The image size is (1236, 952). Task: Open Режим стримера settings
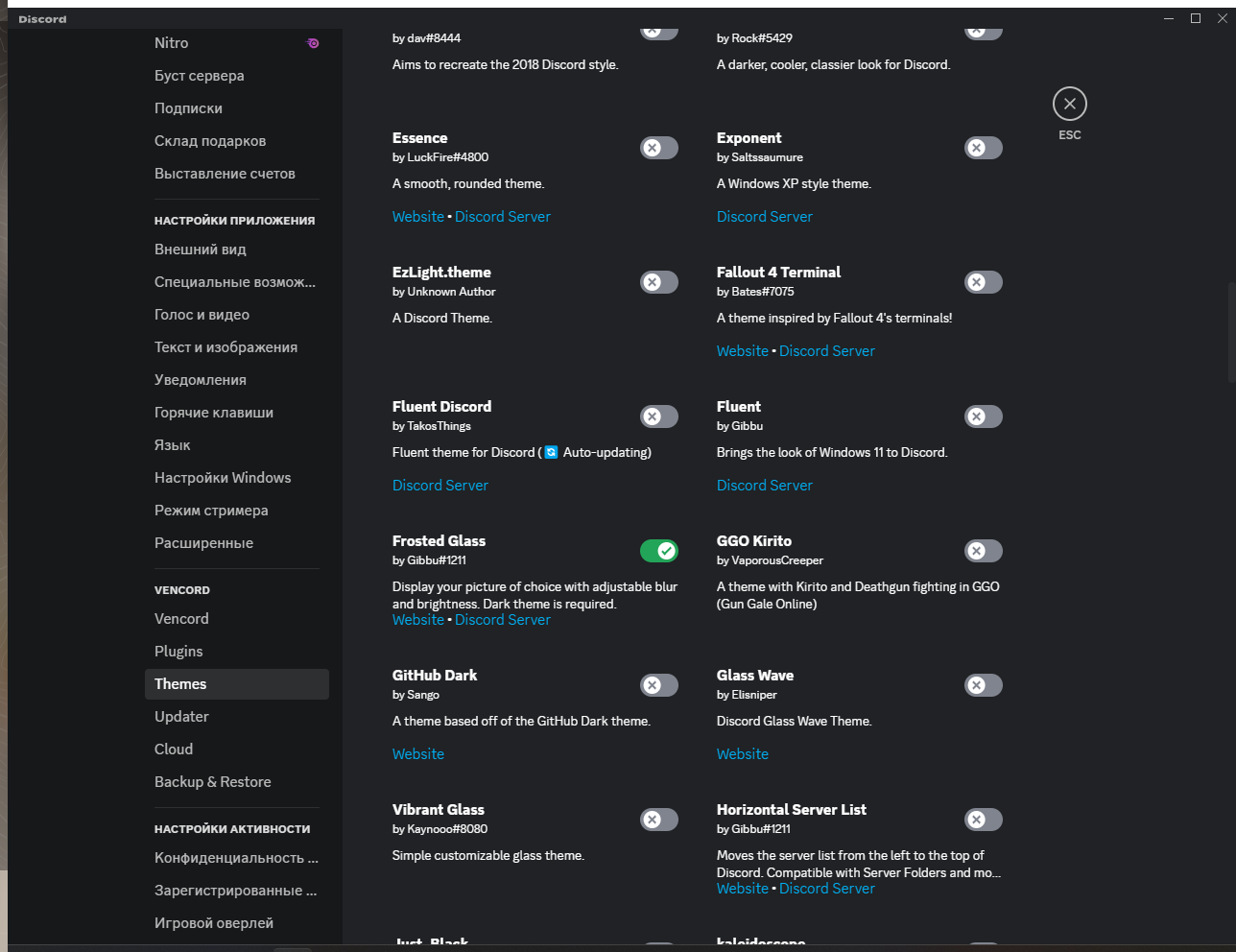209,510
